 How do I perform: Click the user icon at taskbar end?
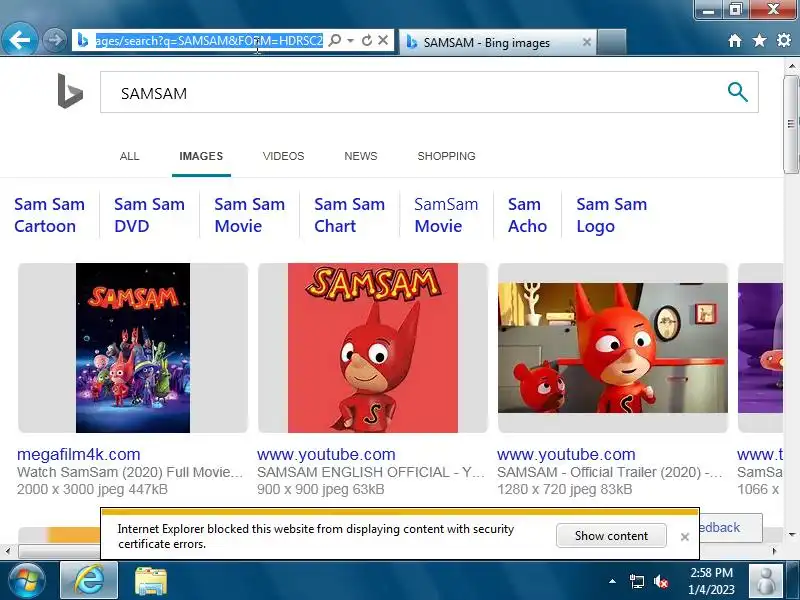pyautogui.click(x=765, y=581)
